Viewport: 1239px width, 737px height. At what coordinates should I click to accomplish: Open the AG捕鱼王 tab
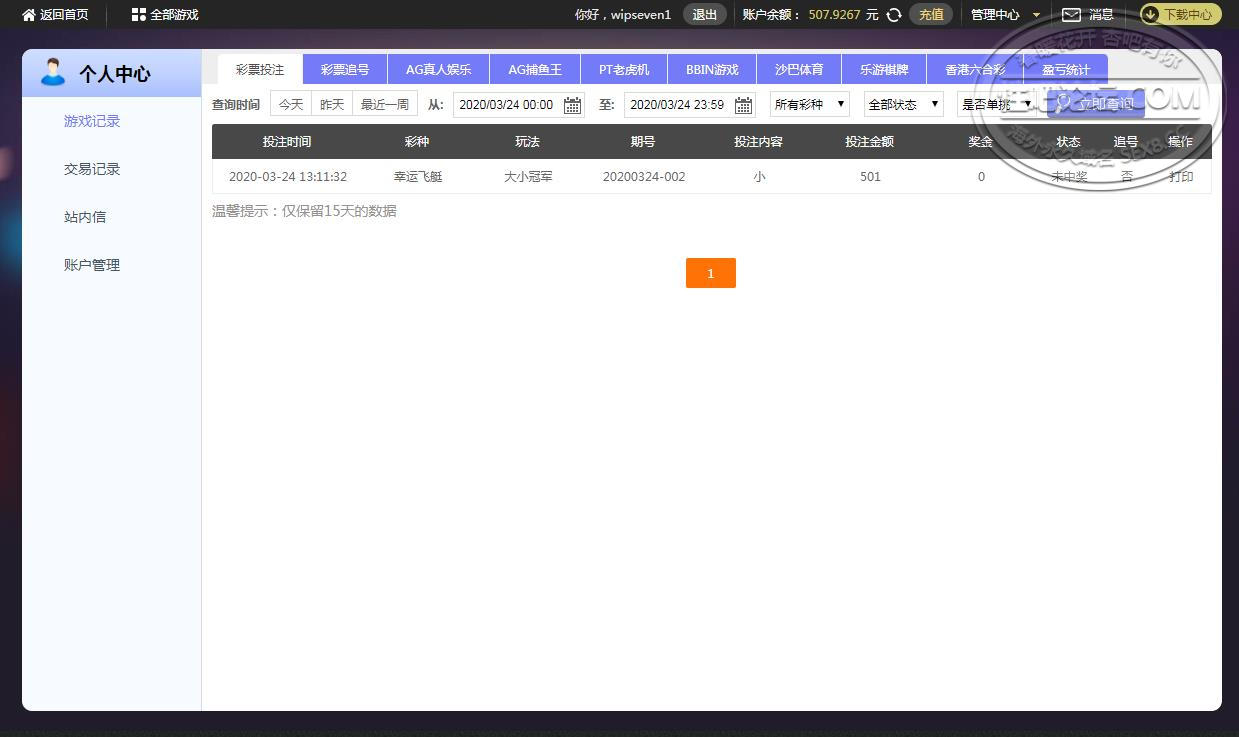coord(535,70)
